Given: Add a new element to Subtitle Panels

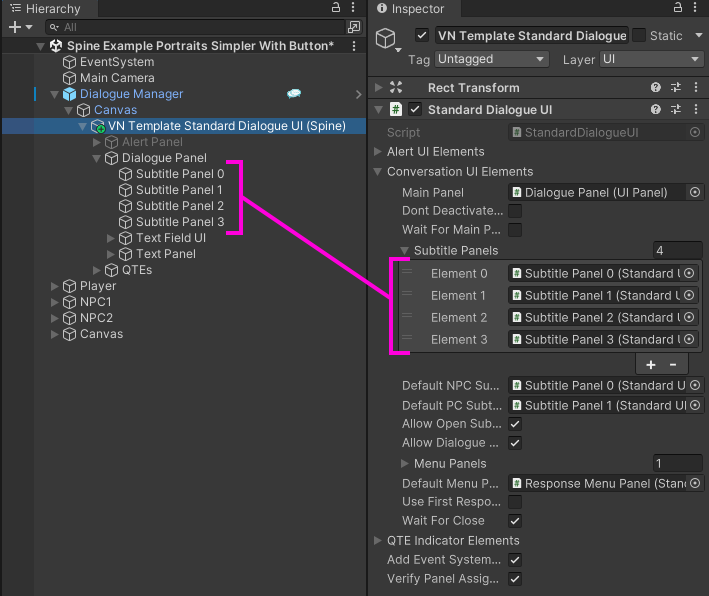Looking at the screenshot, I should pos(651,364).
